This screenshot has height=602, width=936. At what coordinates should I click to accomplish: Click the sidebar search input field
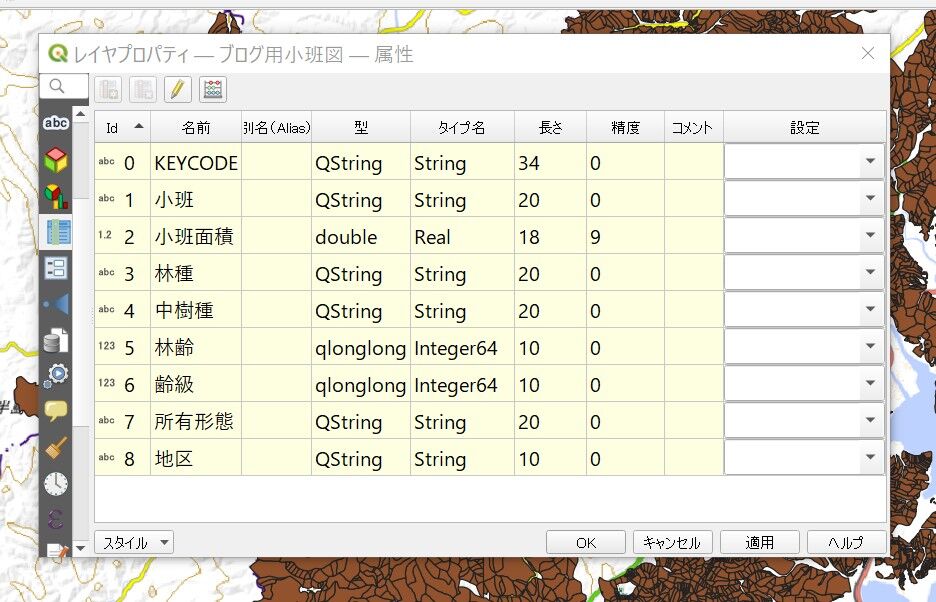click(x=64, y=87)
